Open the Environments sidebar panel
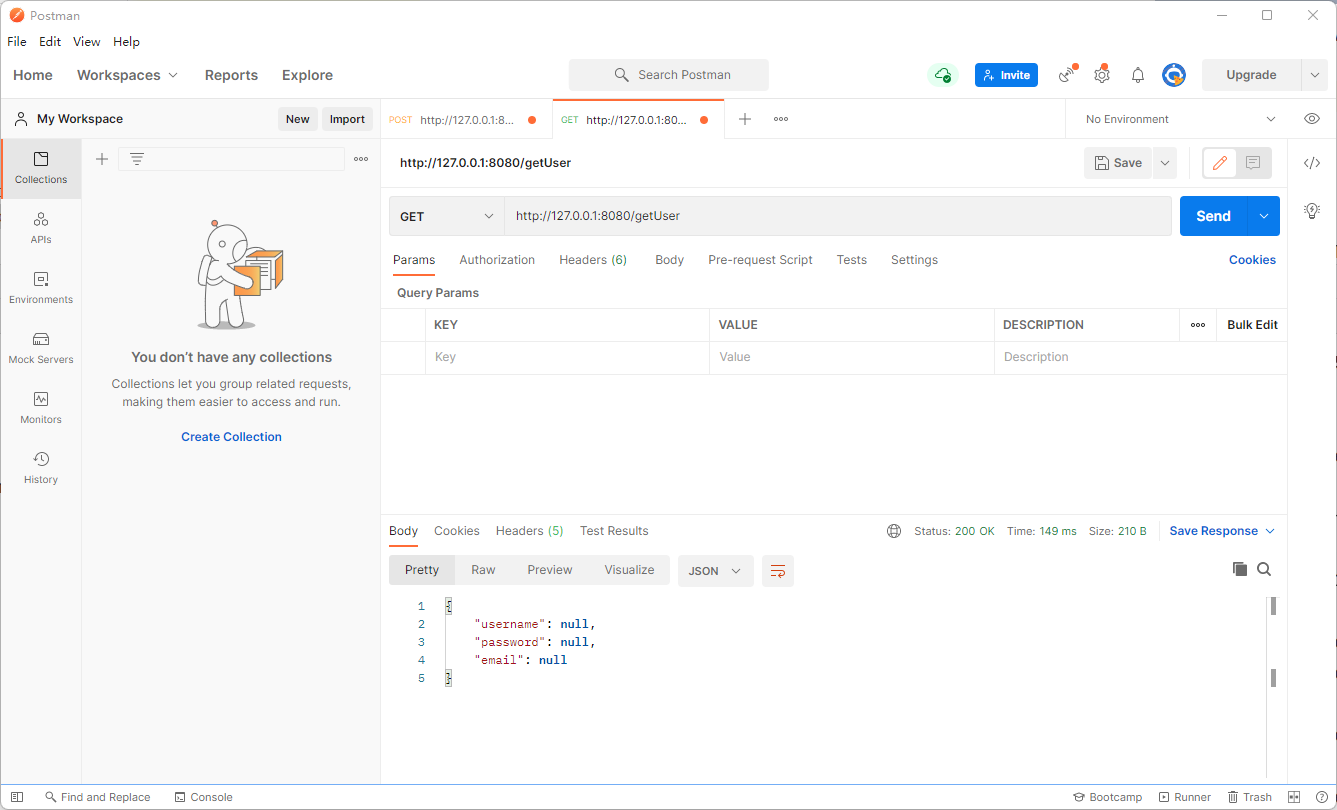 click(x=41, y=288)
